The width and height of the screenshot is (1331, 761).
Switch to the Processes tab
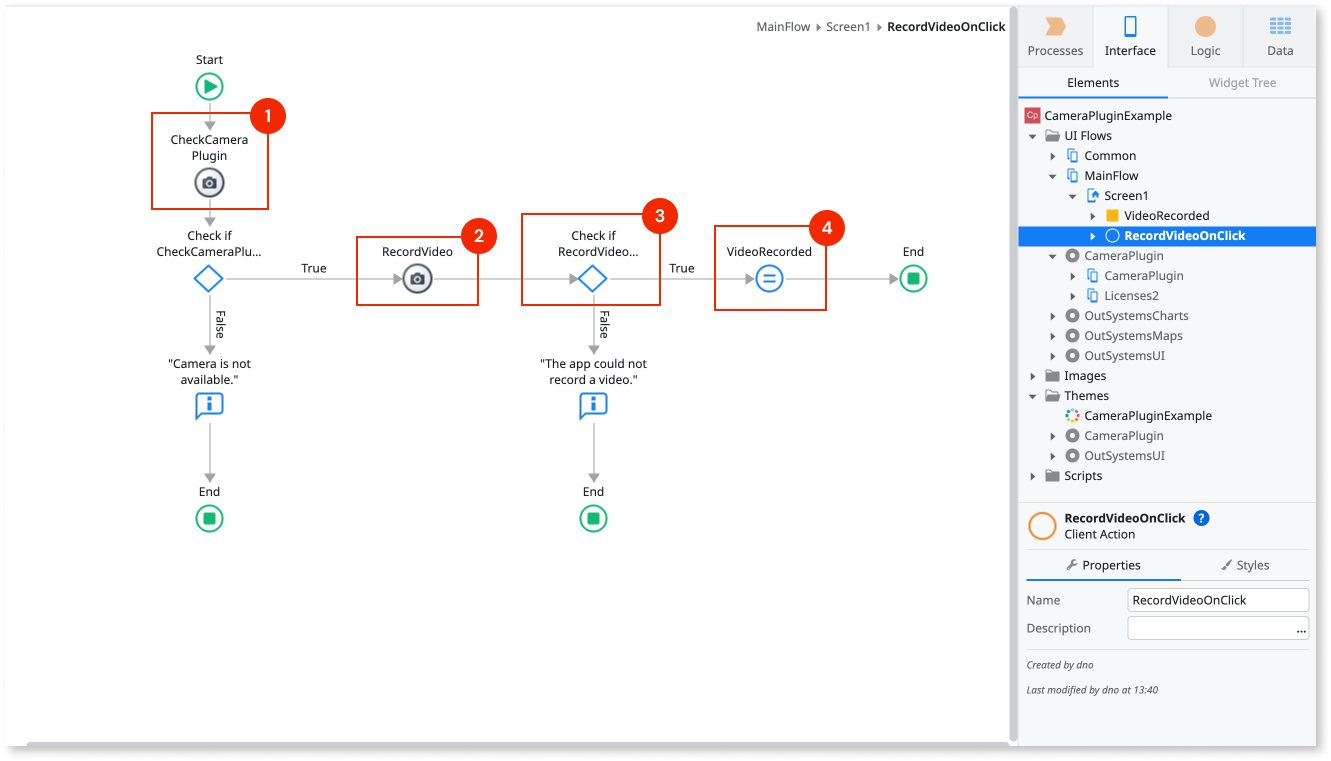1055,37
